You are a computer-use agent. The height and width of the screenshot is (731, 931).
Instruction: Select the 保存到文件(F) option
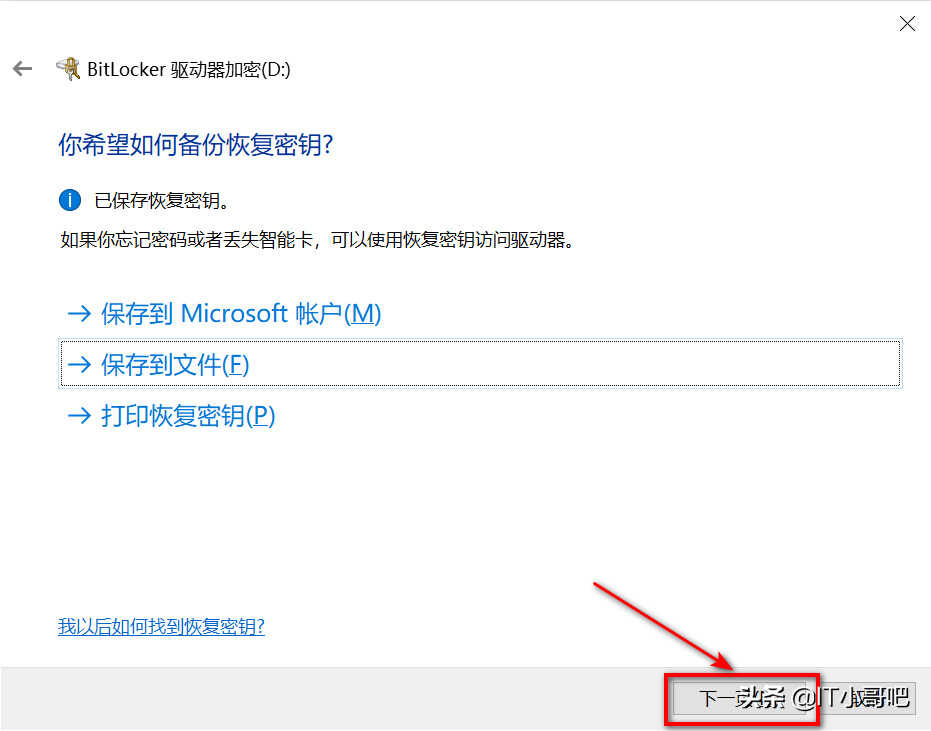(x=480, y=363)
